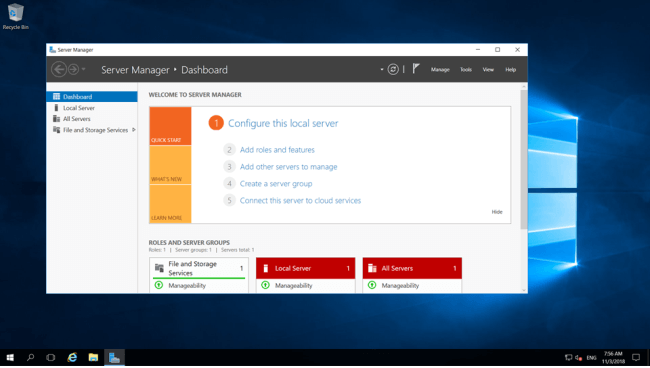Click the All Servers sidebar icon
Screen dimensions: 650x368
tap(56, 119)
